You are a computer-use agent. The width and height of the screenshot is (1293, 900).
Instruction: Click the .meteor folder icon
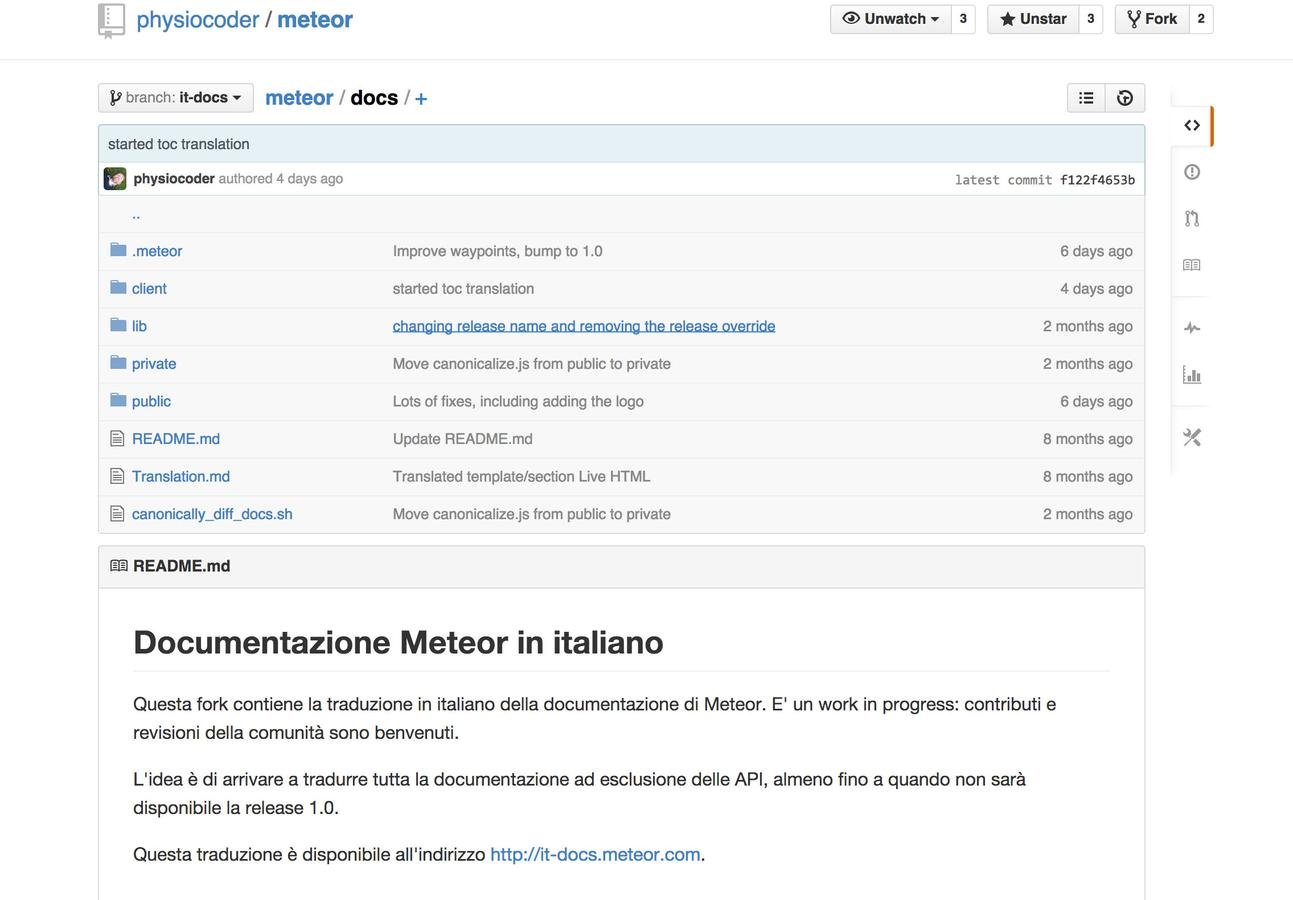(118, 250)
